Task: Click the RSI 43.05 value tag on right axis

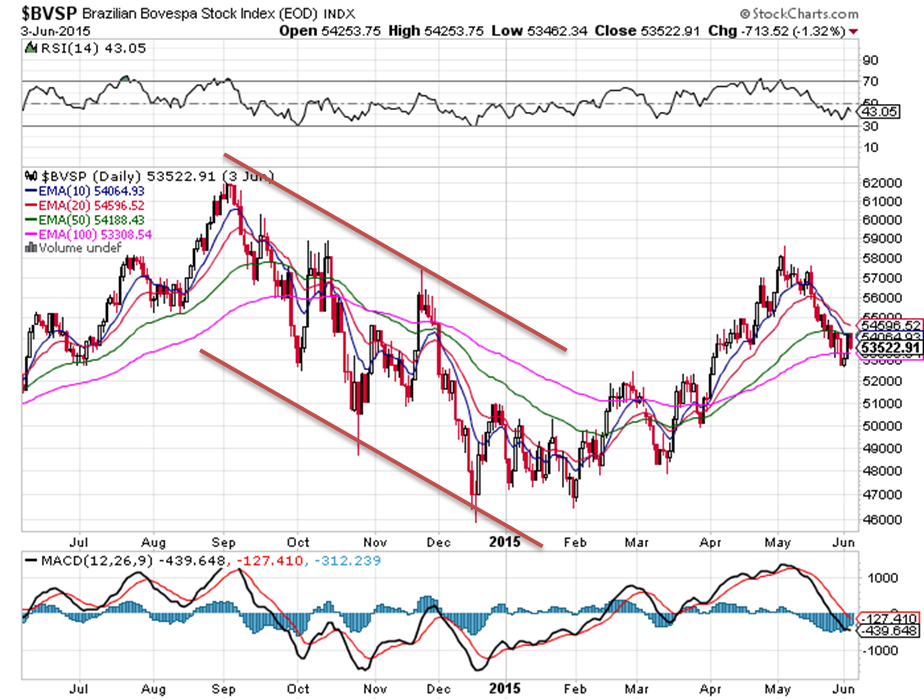Action: click(879, 114)
